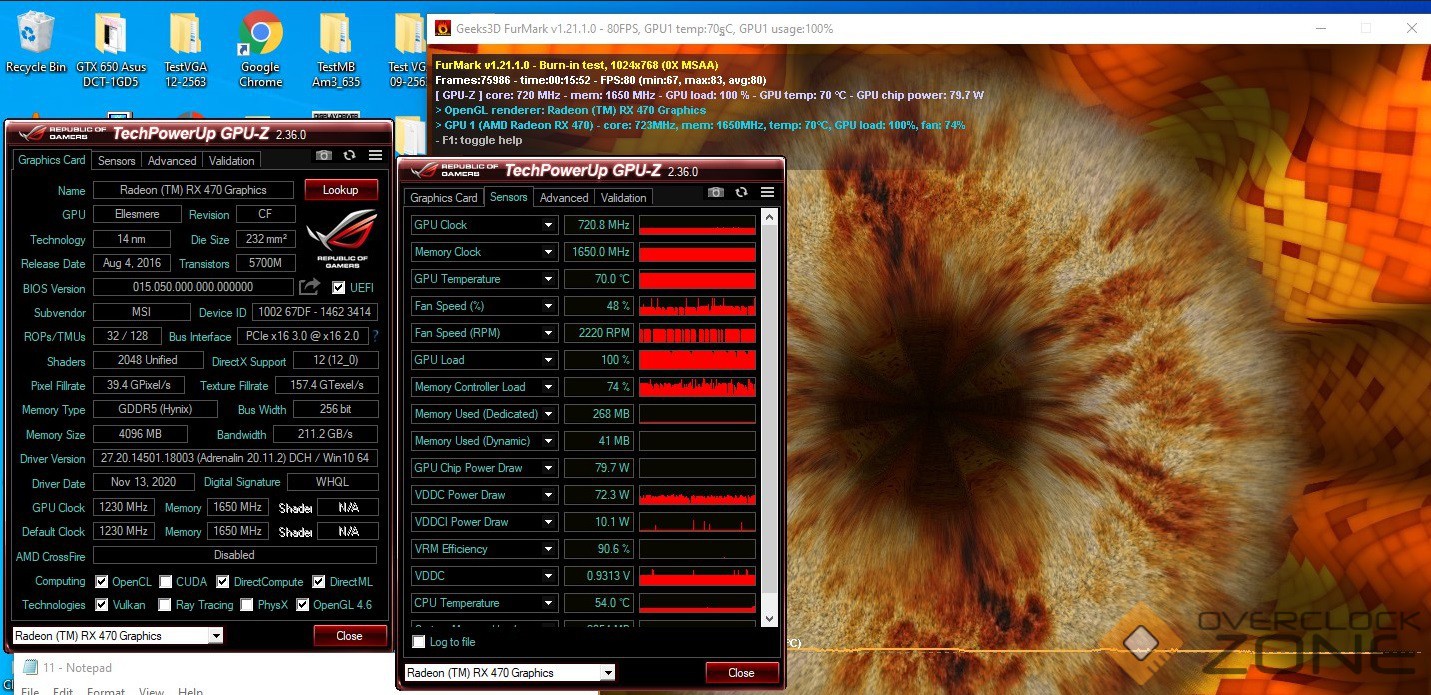Screen dimensions: 1431x695
Task: Click Close button in Sensors GPU-Z window
Action: click(742, 673)
